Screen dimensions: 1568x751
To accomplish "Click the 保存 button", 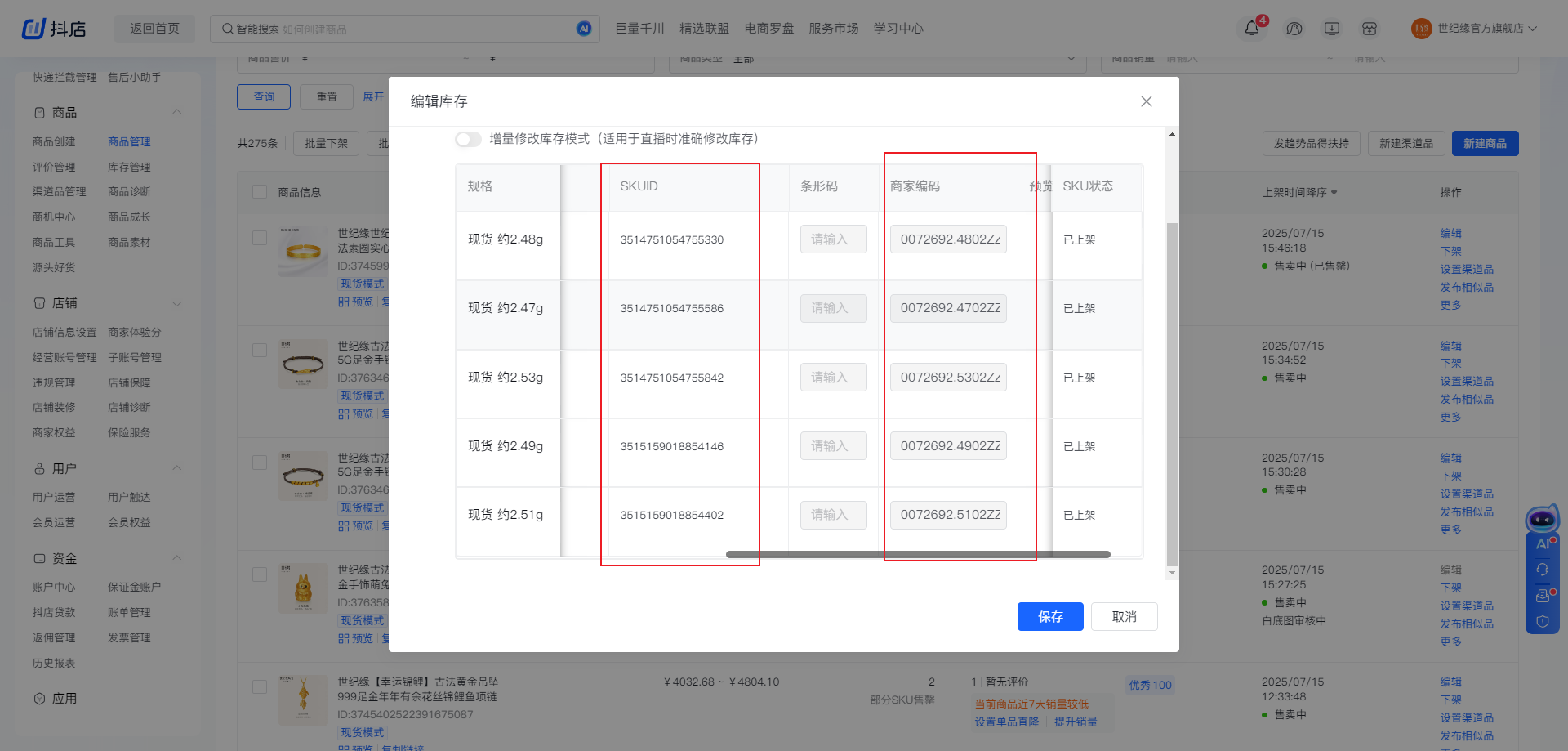I will point(1049,617).
